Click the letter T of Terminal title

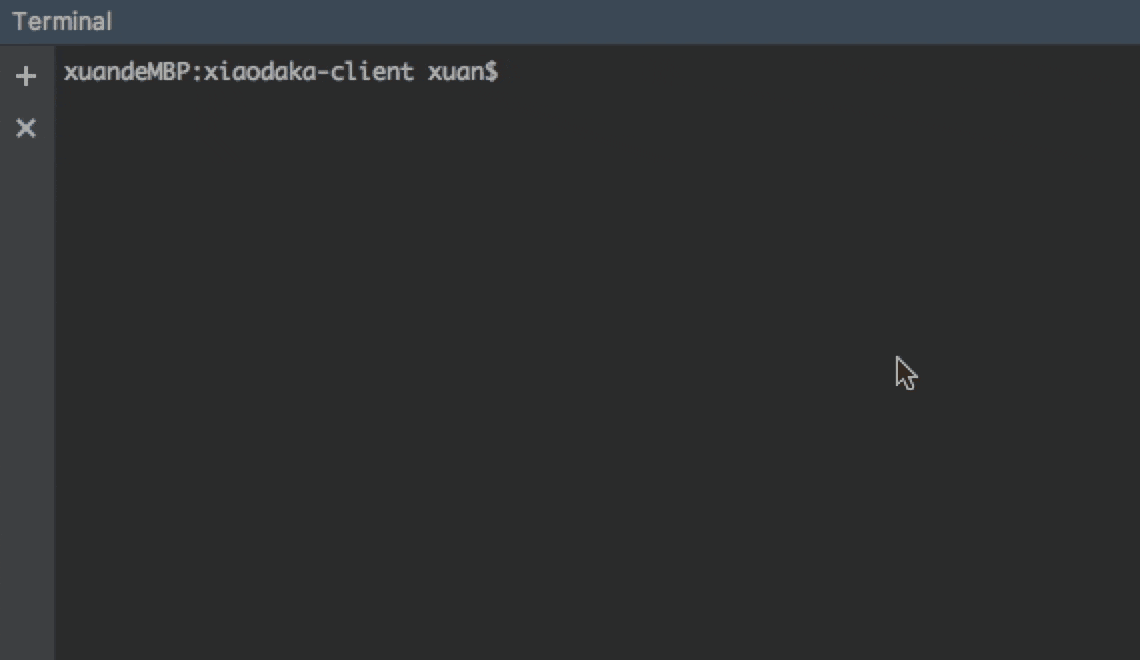point(19,22)
